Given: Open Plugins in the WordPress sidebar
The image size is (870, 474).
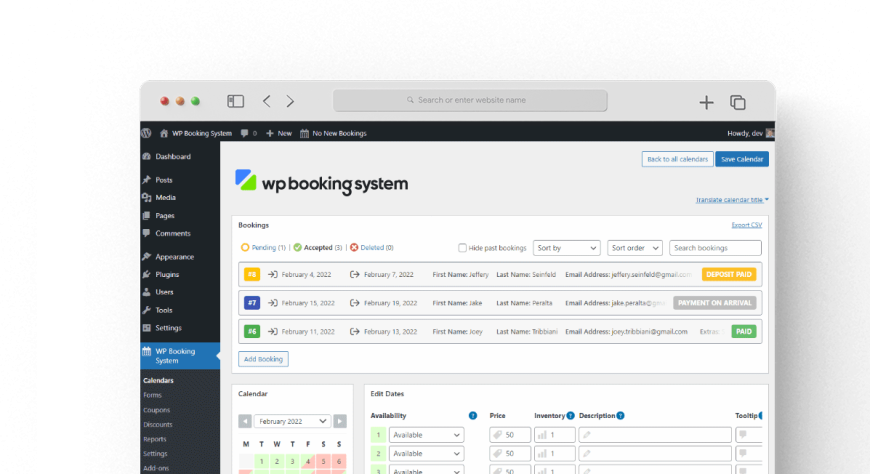Looking at the screenshot, I should [x=166, y=274].
